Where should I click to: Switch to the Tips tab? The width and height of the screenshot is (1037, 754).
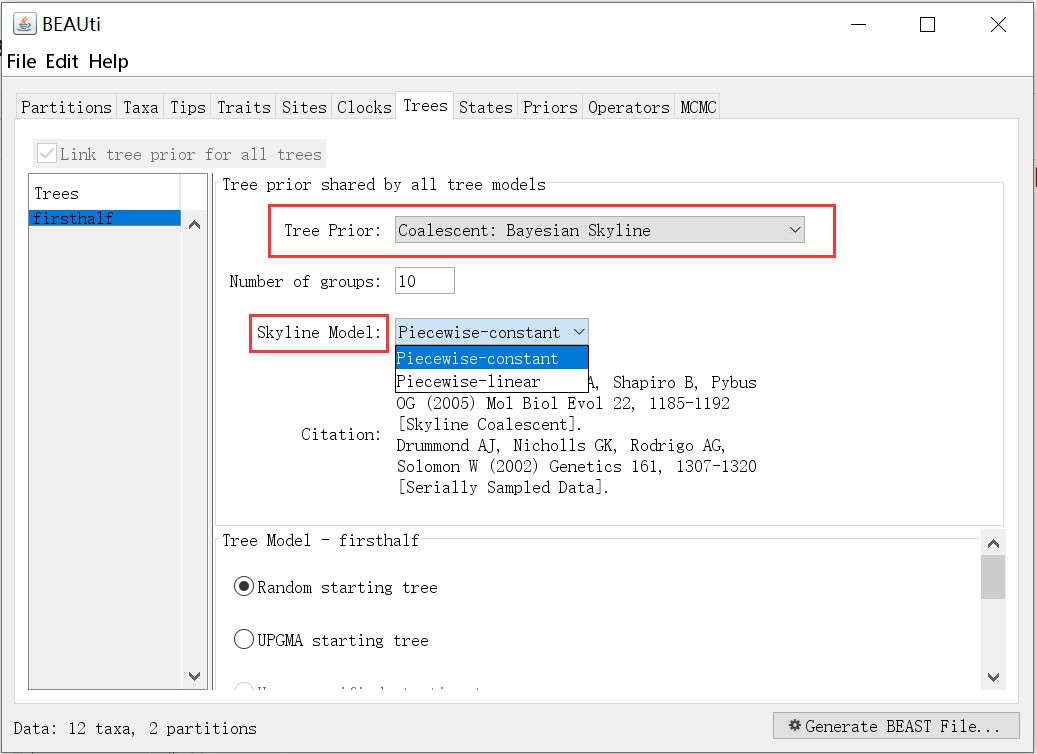click(188, 107)
